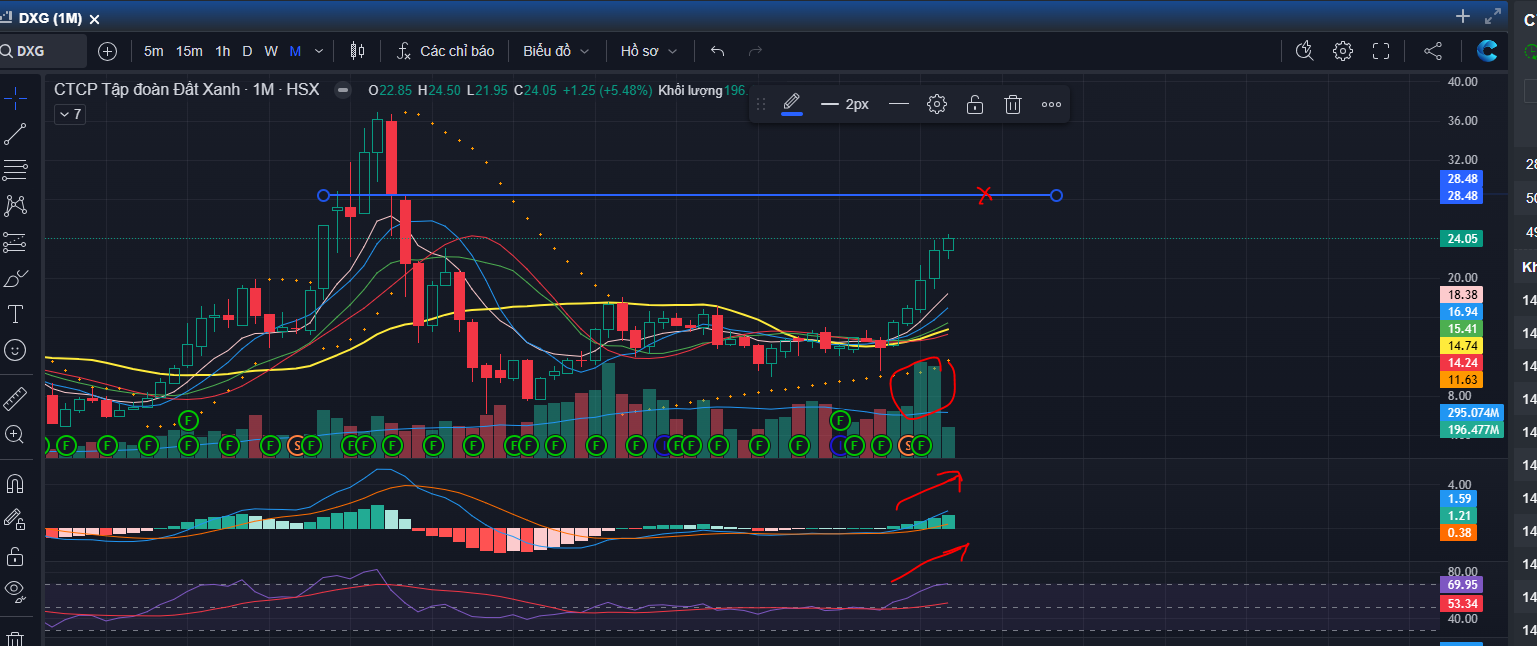Toggle stay in drawing mode
Image resolution: width=1537 pixels, height=646 pixels.
15,519
